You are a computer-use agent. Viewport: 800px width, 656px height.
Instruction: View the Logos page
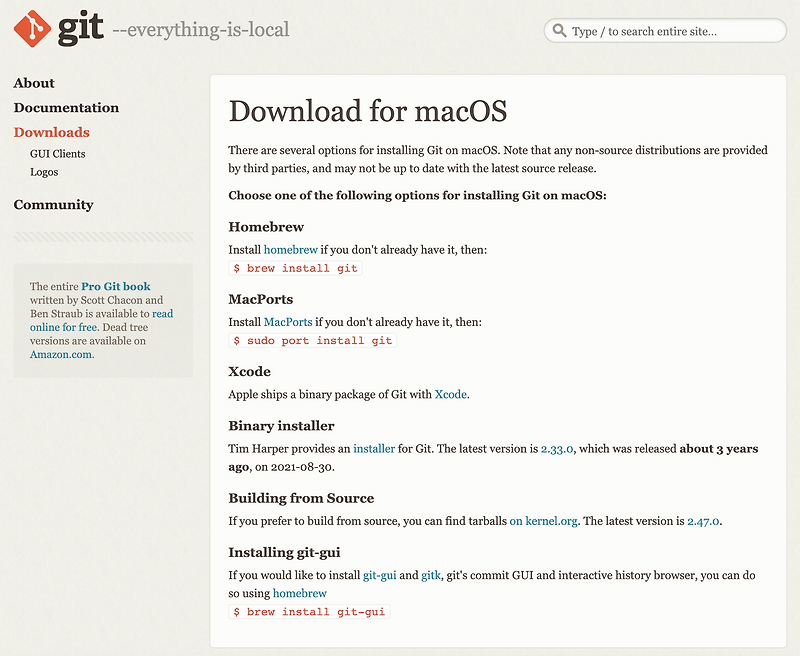(45, 171)
